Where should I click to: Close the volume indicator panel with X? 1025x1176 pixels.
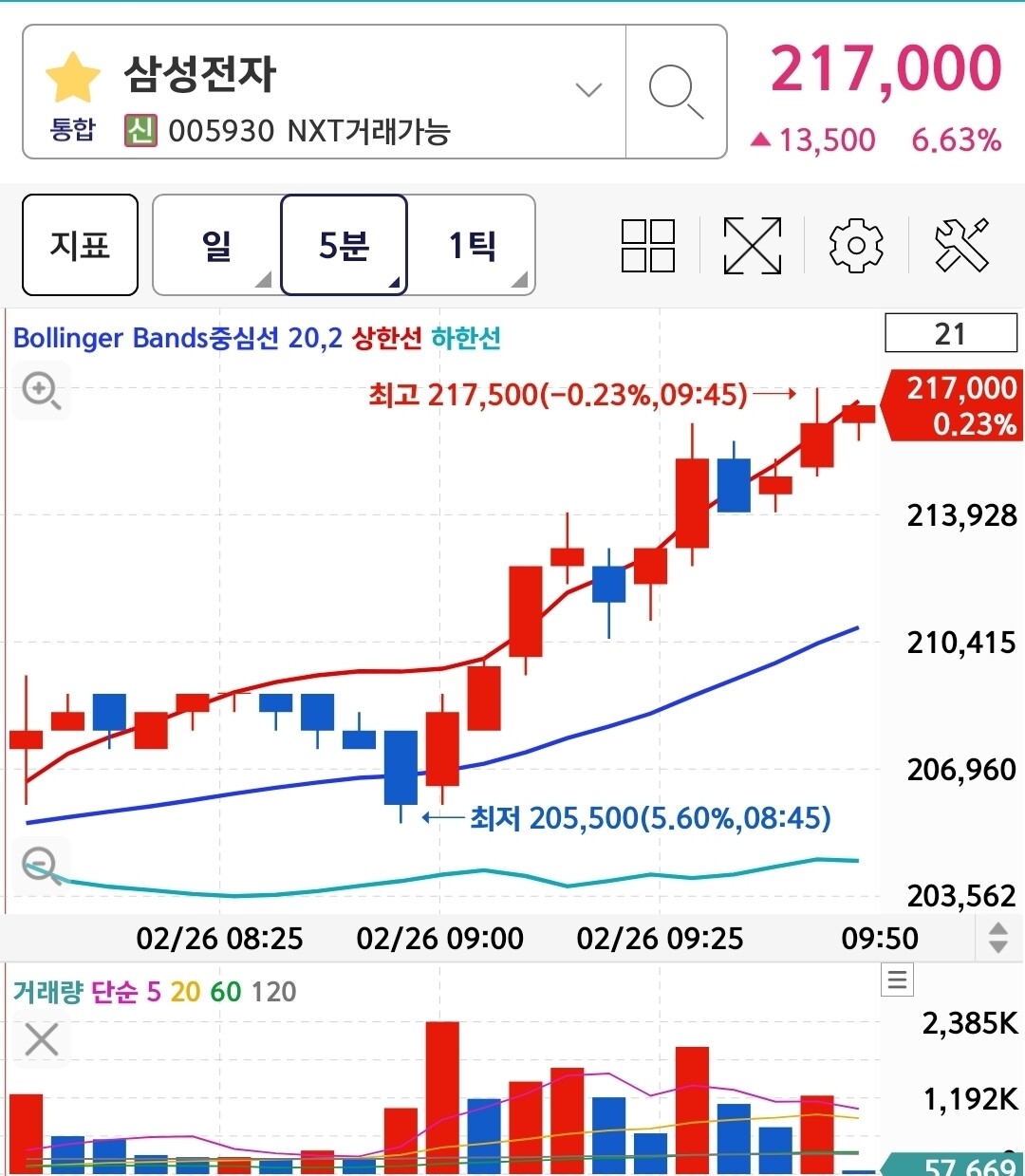(x=42, y=1039)
